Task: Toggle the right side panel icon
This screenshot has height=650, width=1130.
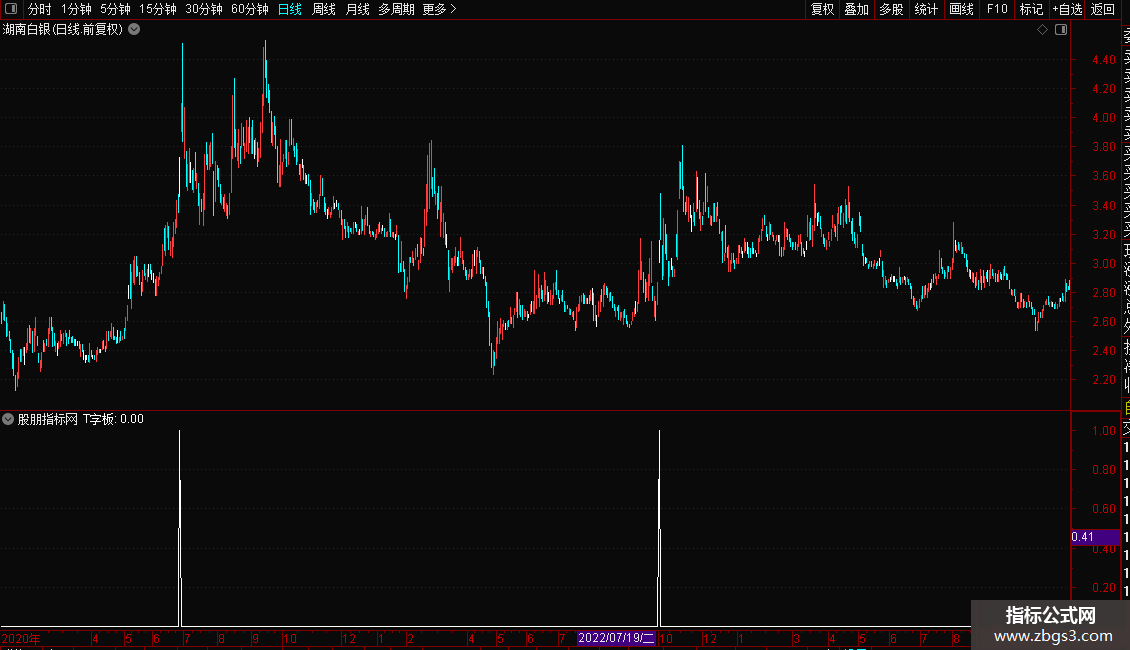Action: [1061, 30]
